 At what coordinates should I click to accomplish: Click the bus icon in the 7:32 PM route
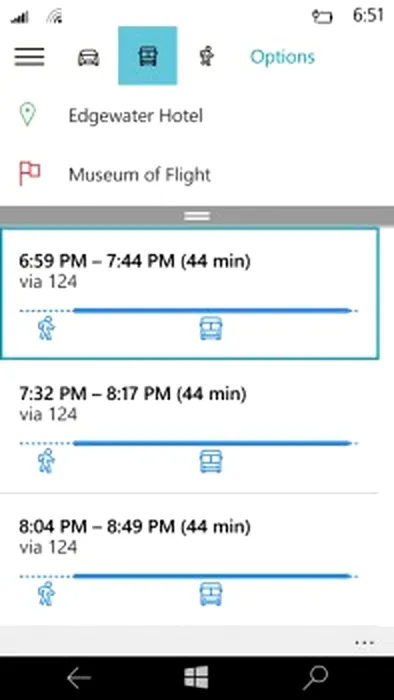click(211, 461)
